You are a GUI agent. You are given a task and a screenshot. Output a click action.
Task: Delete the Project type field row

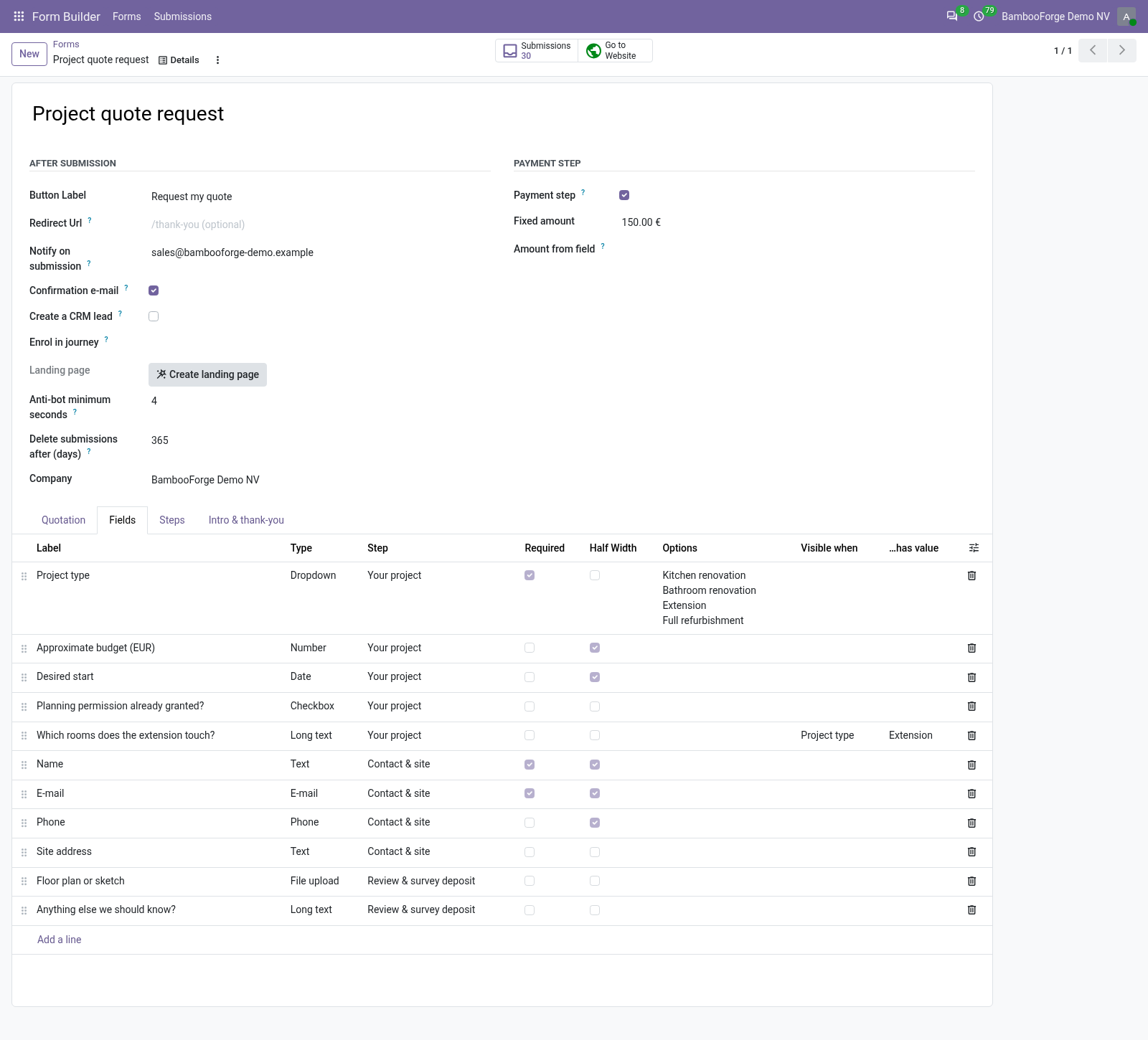coord(972,575)
